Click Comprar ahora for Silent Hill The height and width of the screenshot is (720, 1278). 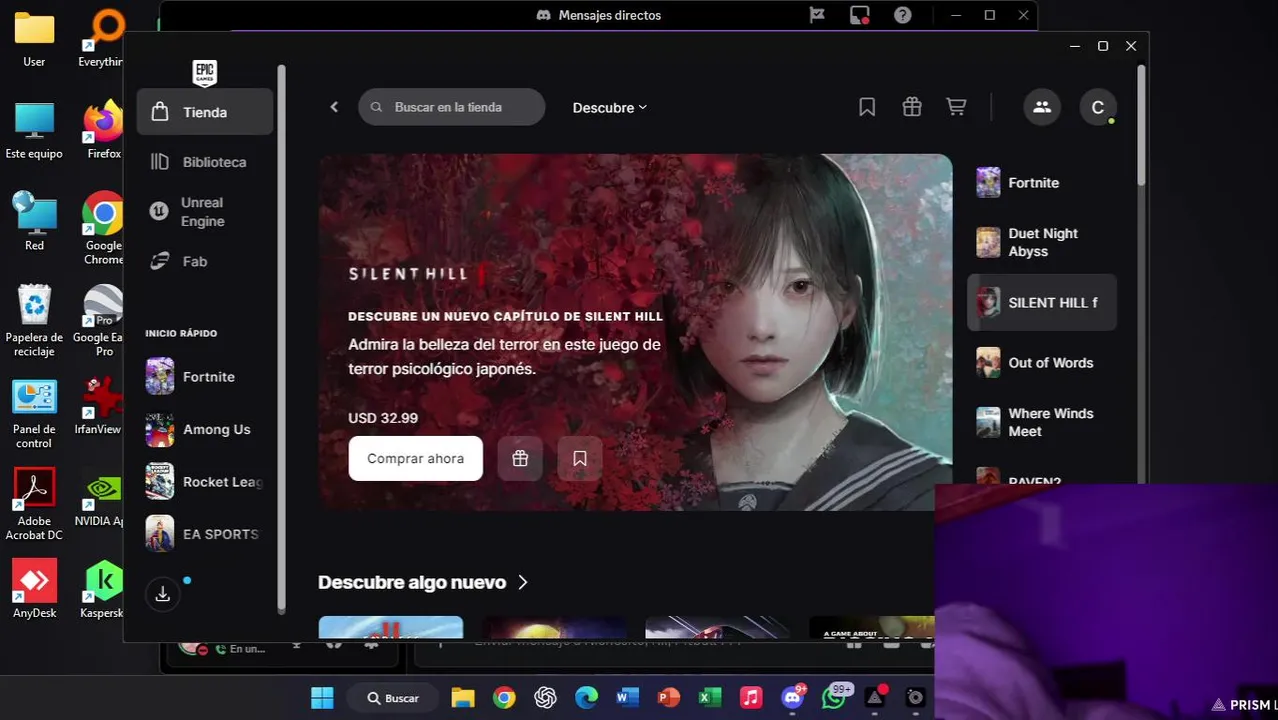tap(416, 458)
